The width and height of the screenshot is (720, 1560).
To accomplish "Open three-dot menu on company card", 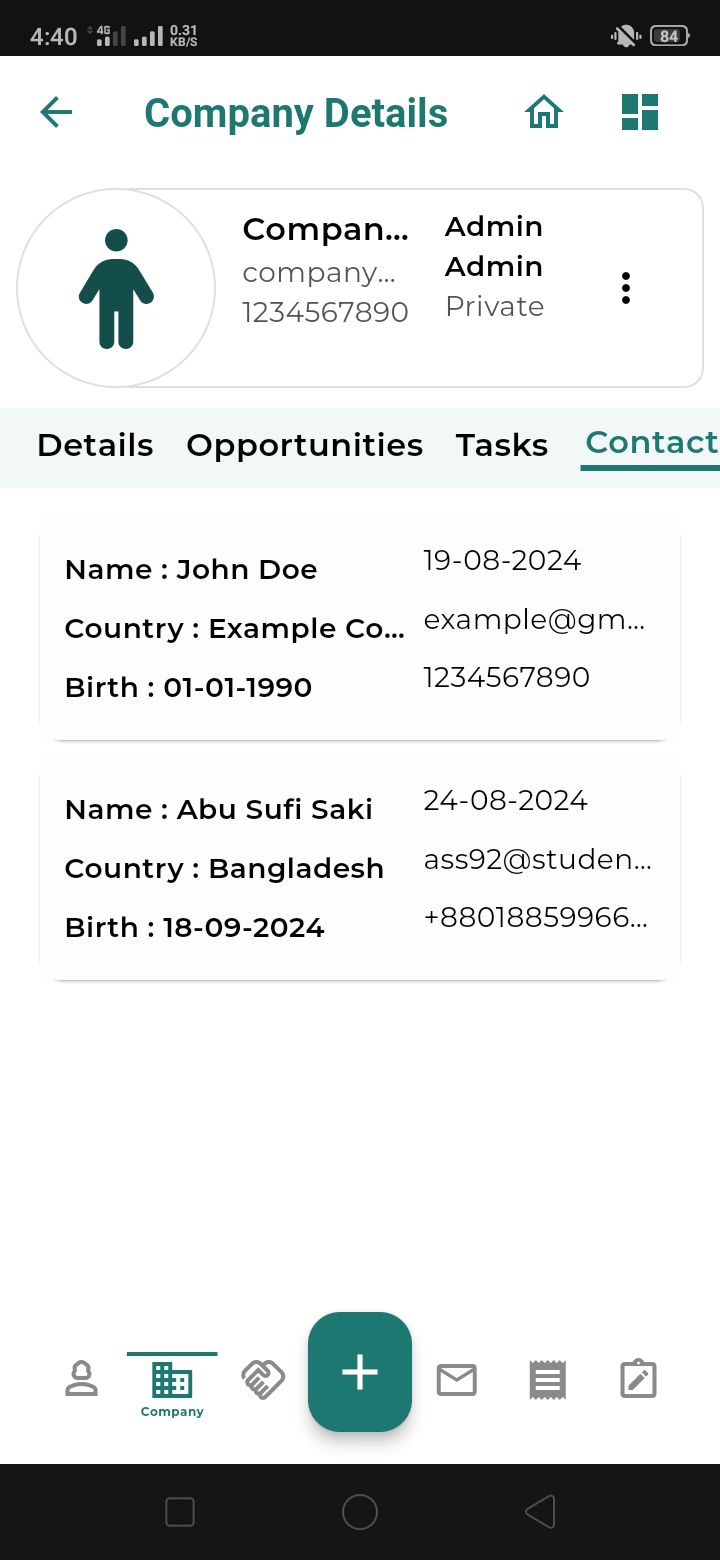I will pos(626,288).
